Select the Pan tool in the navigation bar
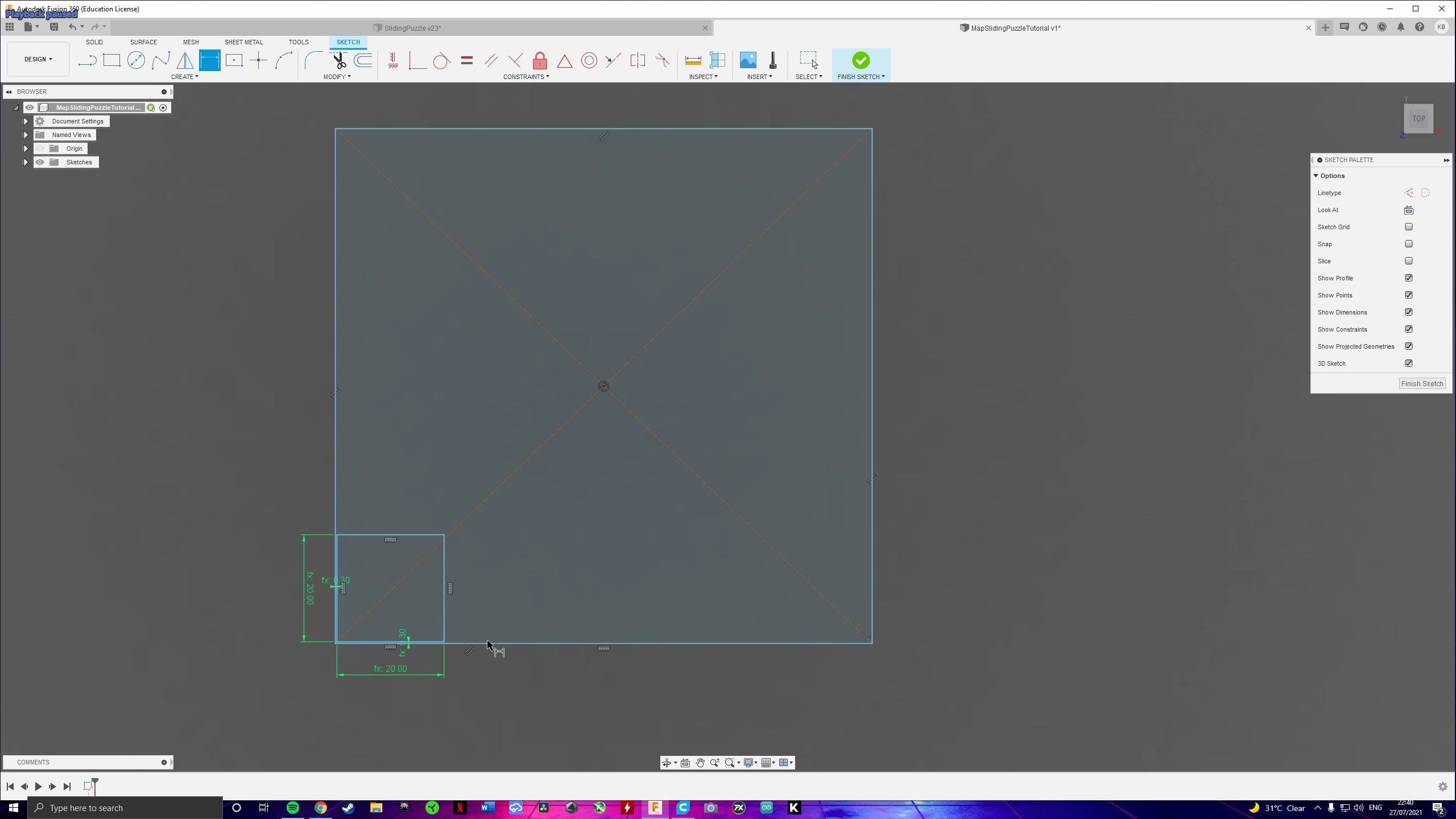1456x819 pixels. pos(700,762)
